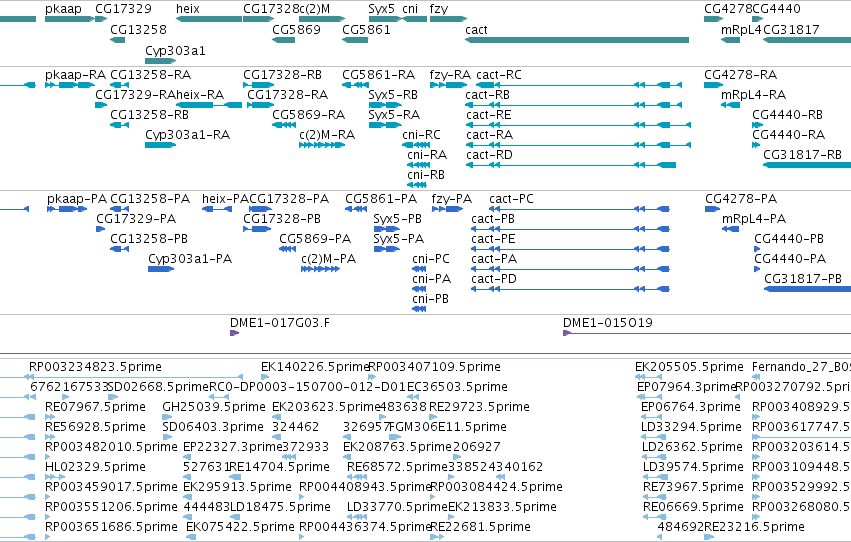Select the DME1-015019 feature

(x=707, y=333)
